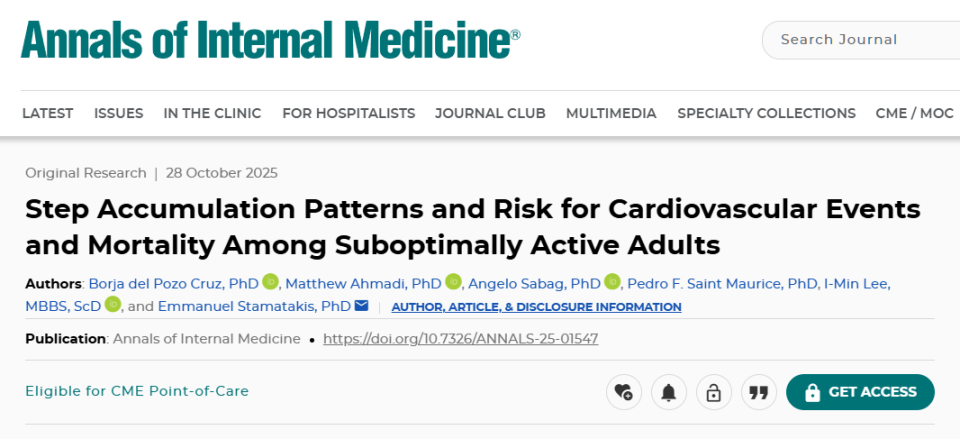The height and width of the screenshot is (439, 960).
Task: Open the article DOI link
Action: (460, 339)
